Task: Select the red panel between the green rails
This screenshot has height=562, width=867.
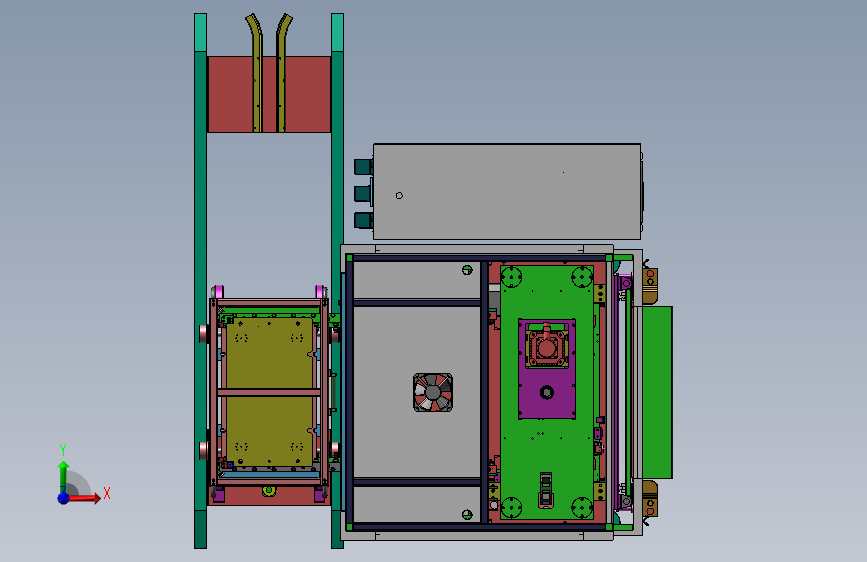Action: pos(269,94)
